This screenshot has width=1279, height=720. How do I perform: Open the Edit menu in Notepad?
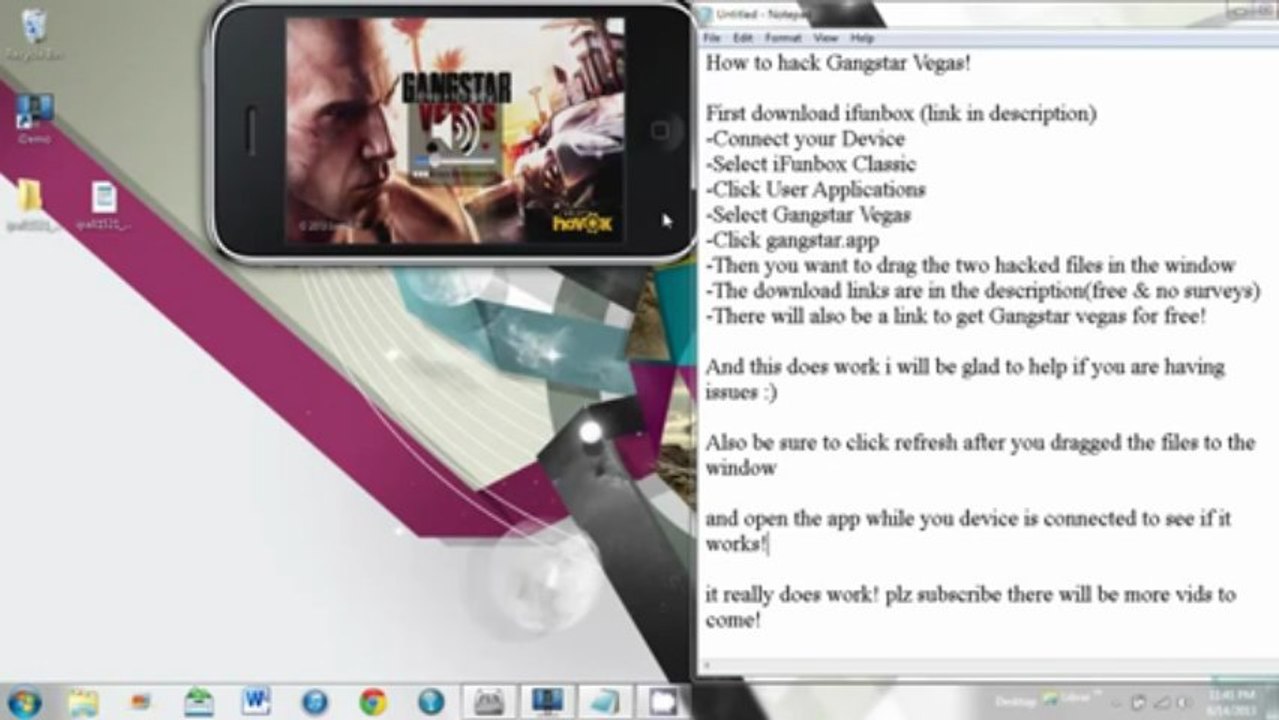coord(742,38)
